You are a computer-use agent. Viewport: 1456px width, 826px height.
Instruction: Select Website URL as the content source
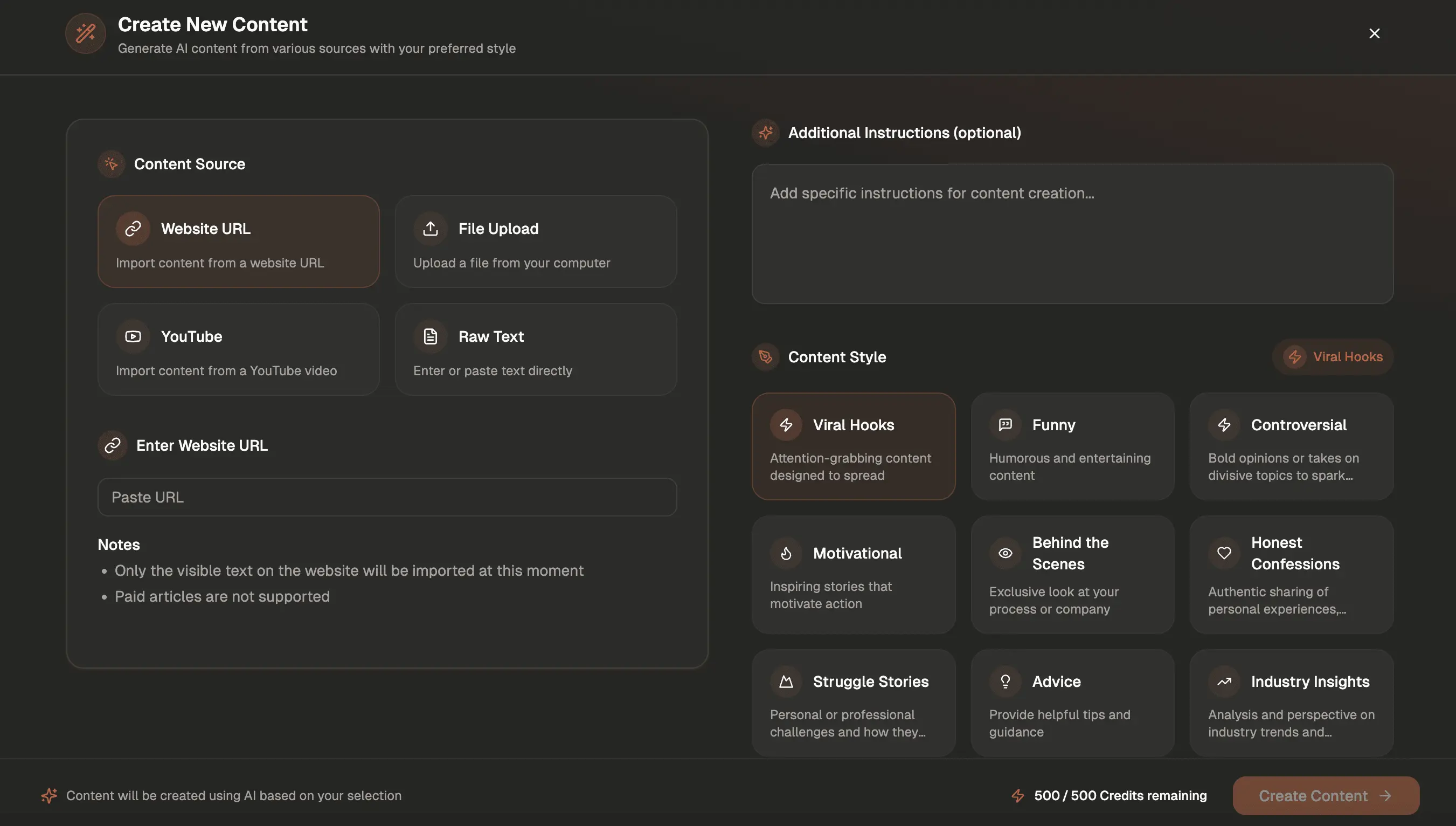[239, 241]
